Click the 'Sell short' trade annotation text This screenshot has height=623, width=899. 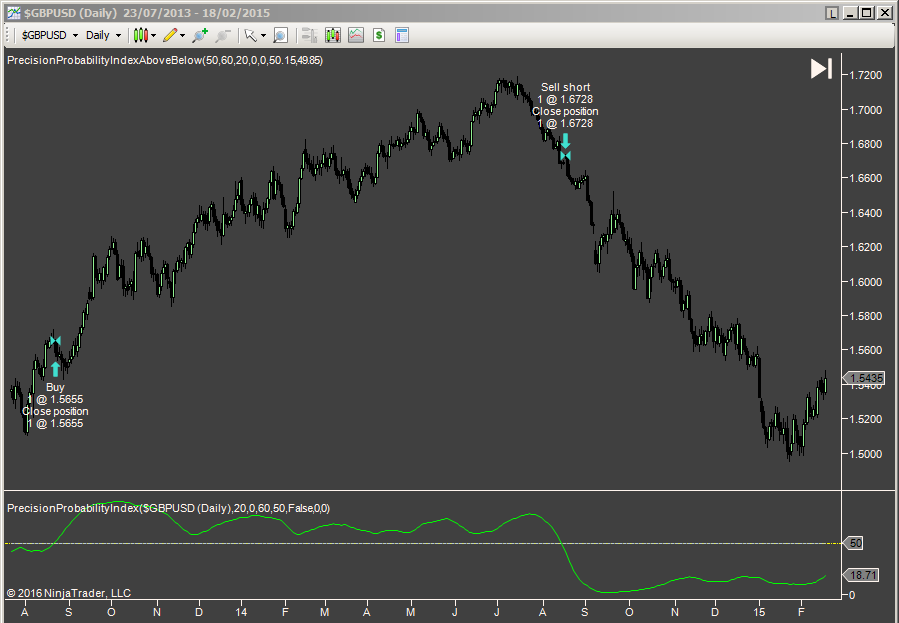(x=565, y=87)
